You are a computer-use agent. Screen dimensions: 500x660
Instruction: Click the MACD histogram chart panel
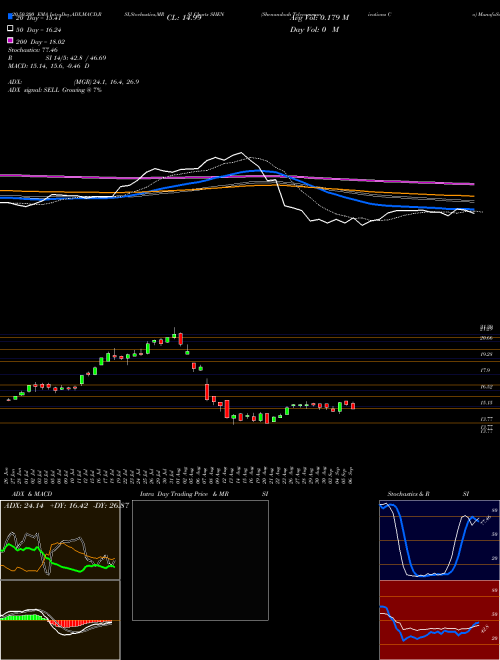(x=60, y=620)
